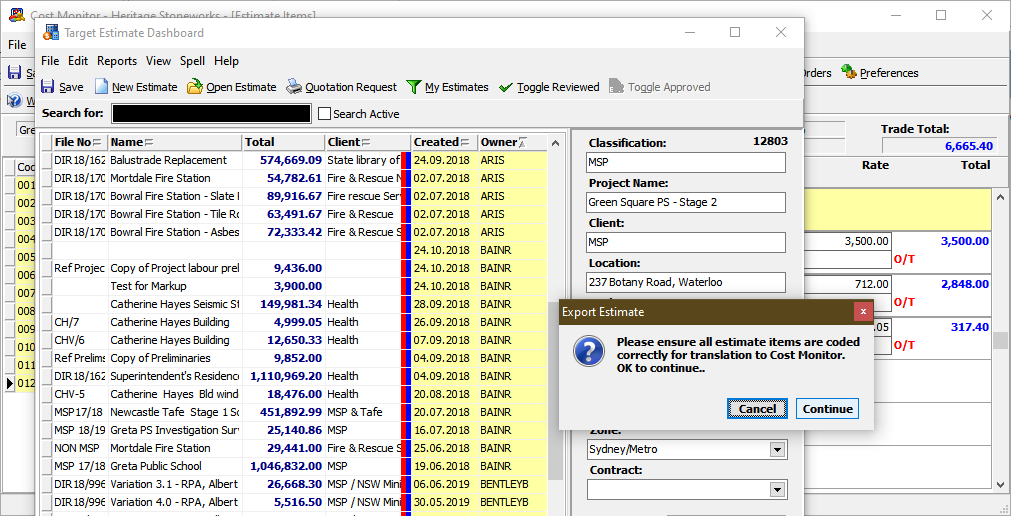The height and width of the screenshot is (516, 1011).
Task: Click the Open Estimate folder icon
Action: [x=195, y=87]
